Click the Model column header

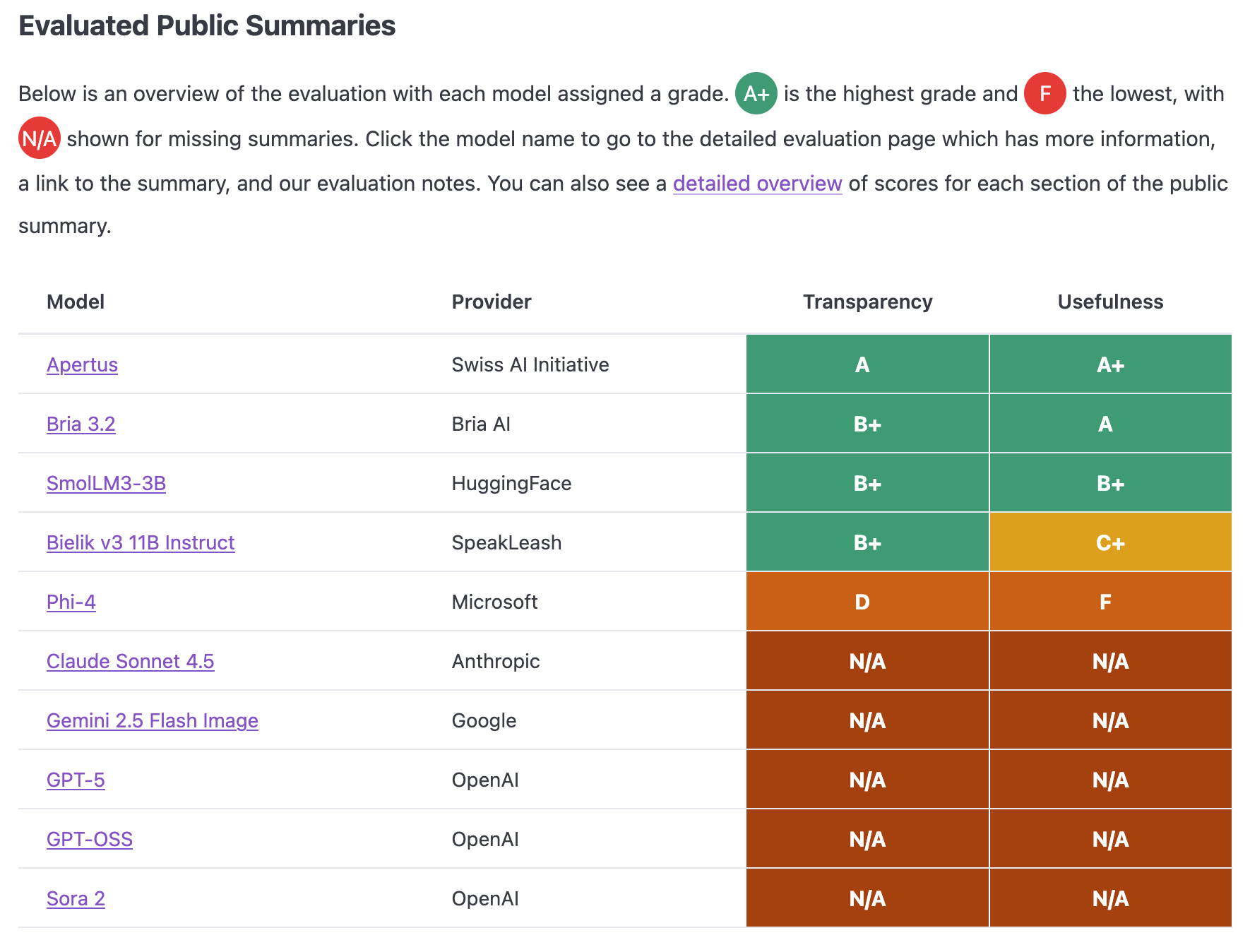coord(76,302)
